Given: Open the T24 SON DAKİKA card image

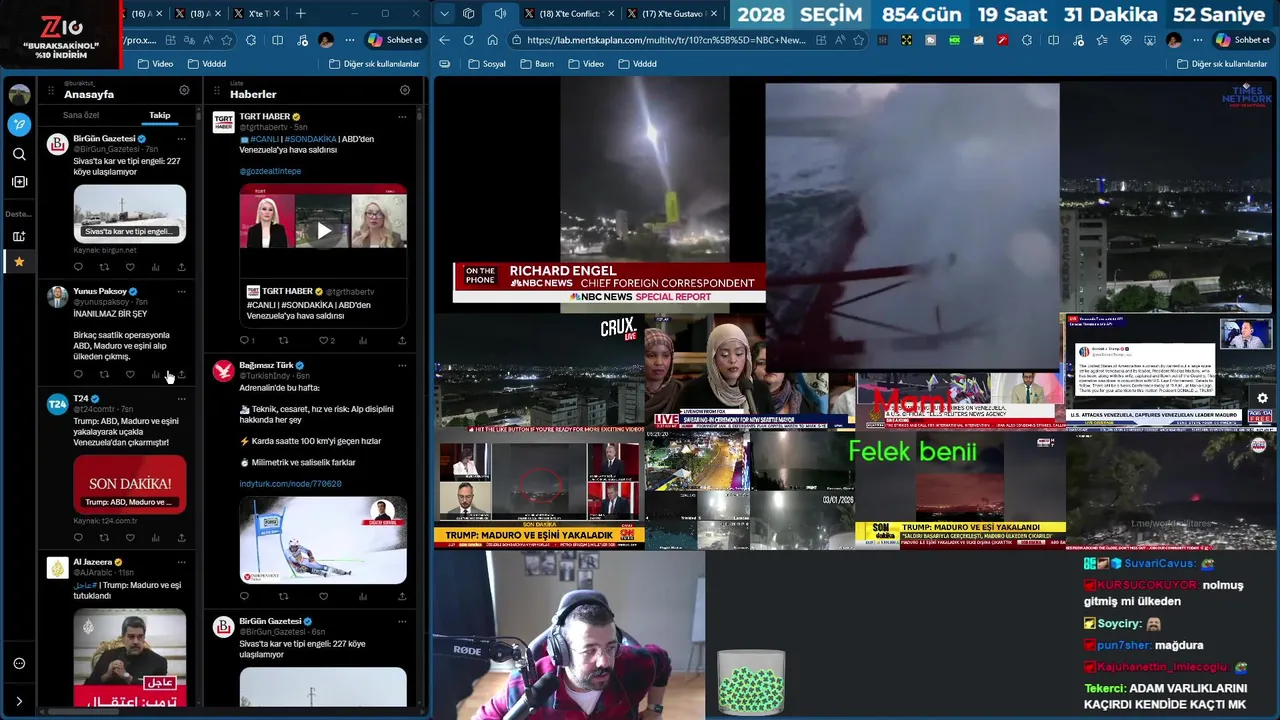Looking at the screenshot, I should coord(130,485).
